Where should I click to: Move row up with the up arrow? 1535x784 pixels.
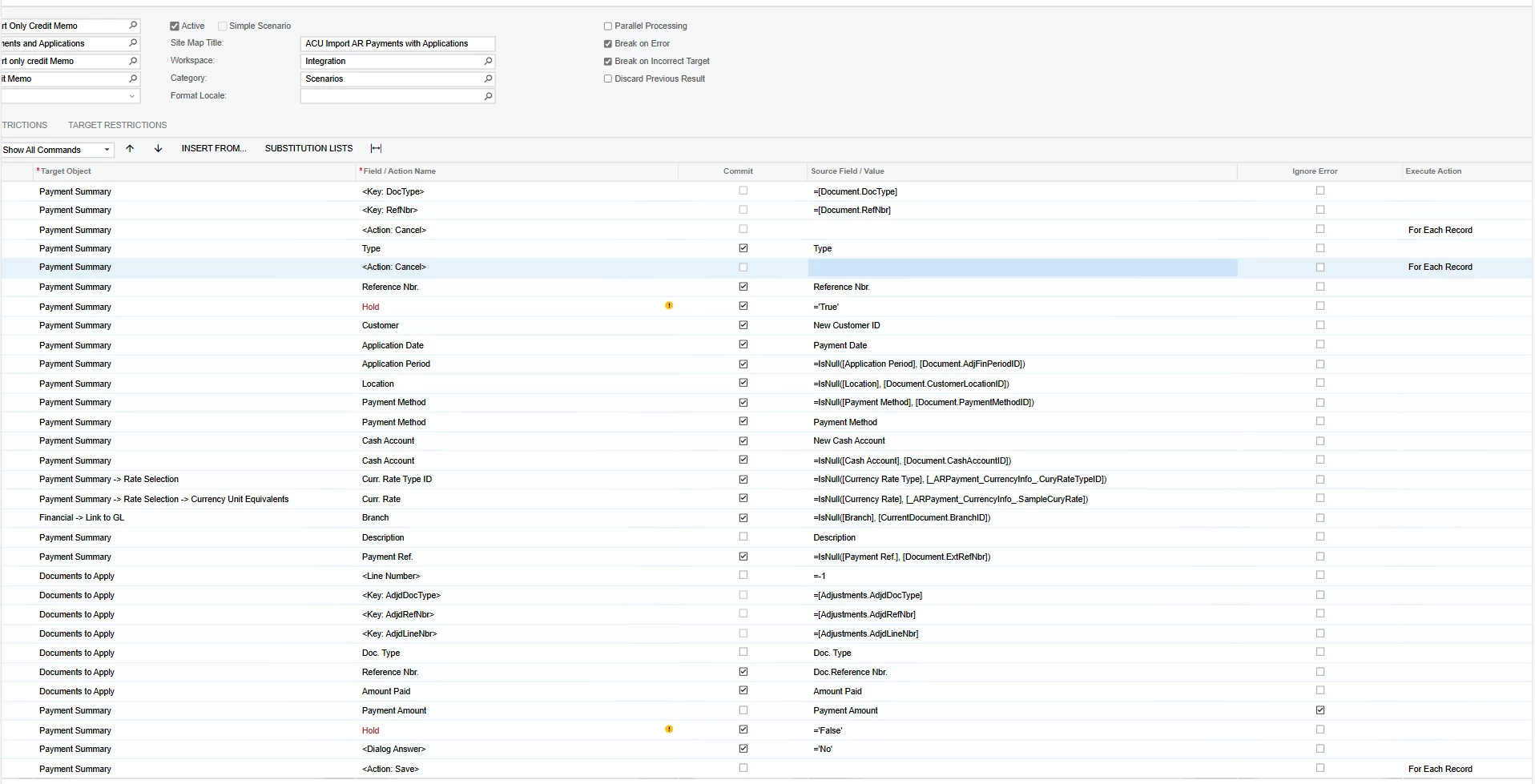point(130,148)
